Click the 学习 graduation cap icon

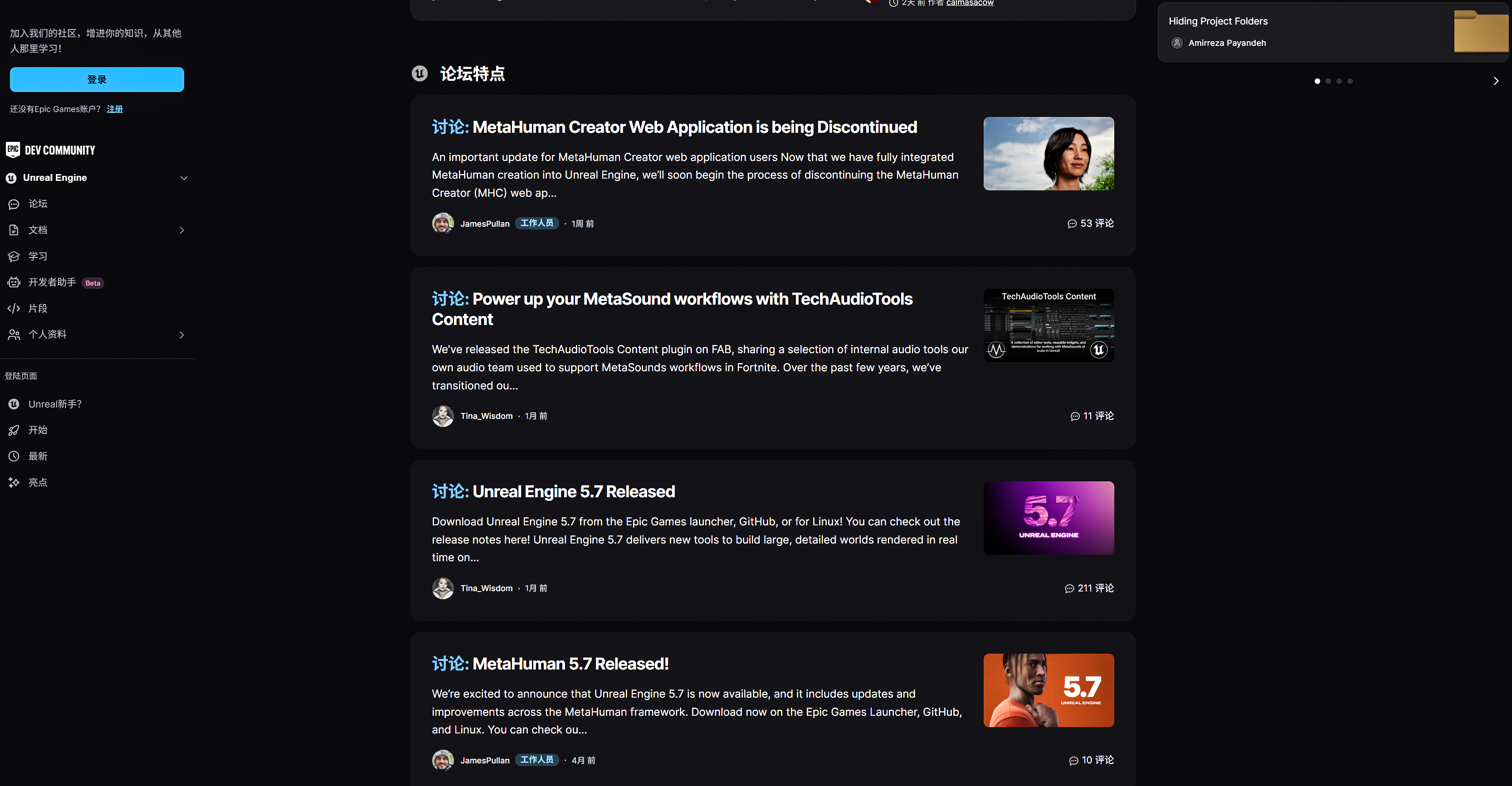click(x=14, y=256)
